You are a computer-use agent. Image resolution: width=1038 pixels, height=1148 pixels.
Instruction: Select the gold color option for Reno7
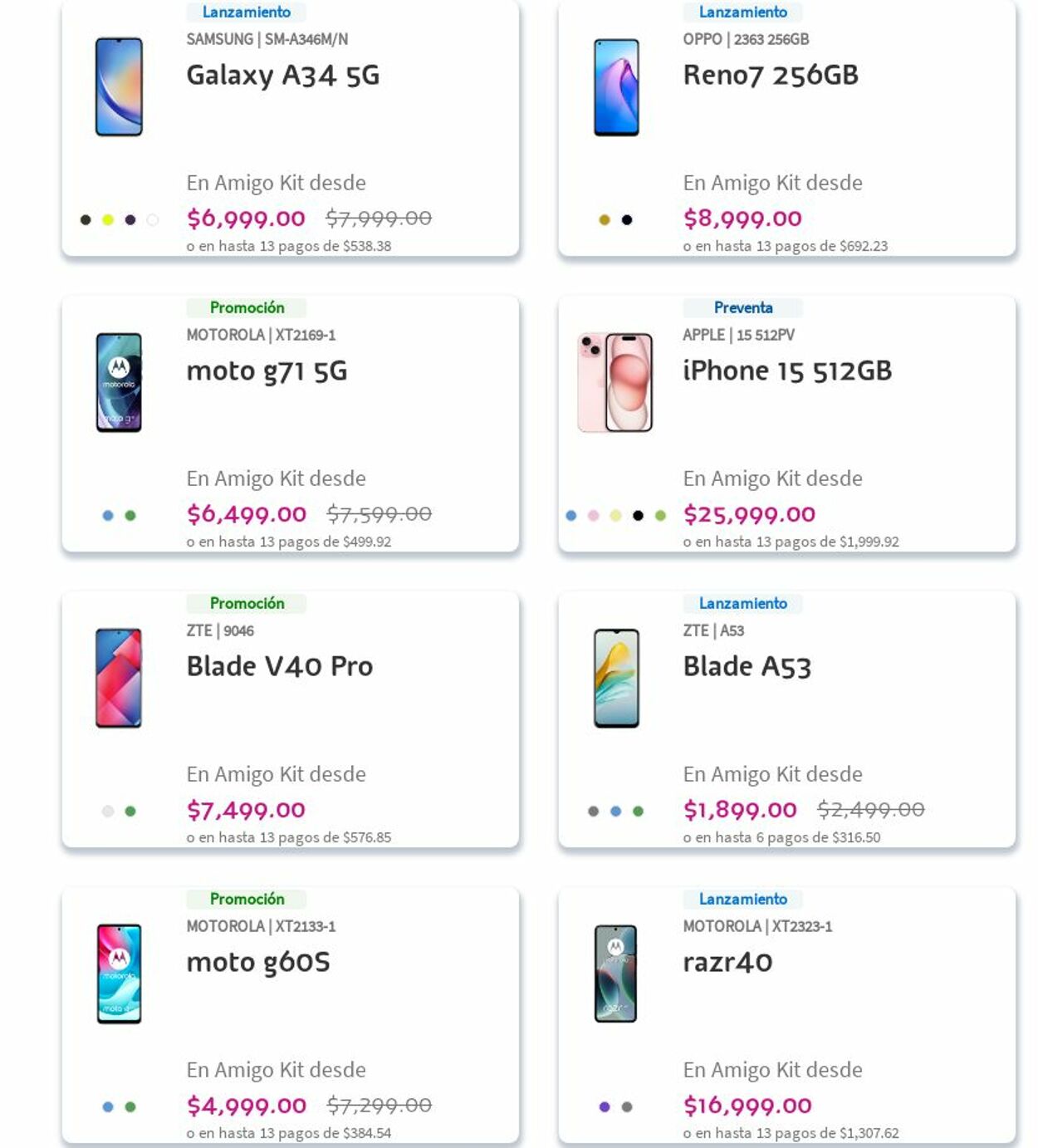pyautogui.click(x=605, y=220)
